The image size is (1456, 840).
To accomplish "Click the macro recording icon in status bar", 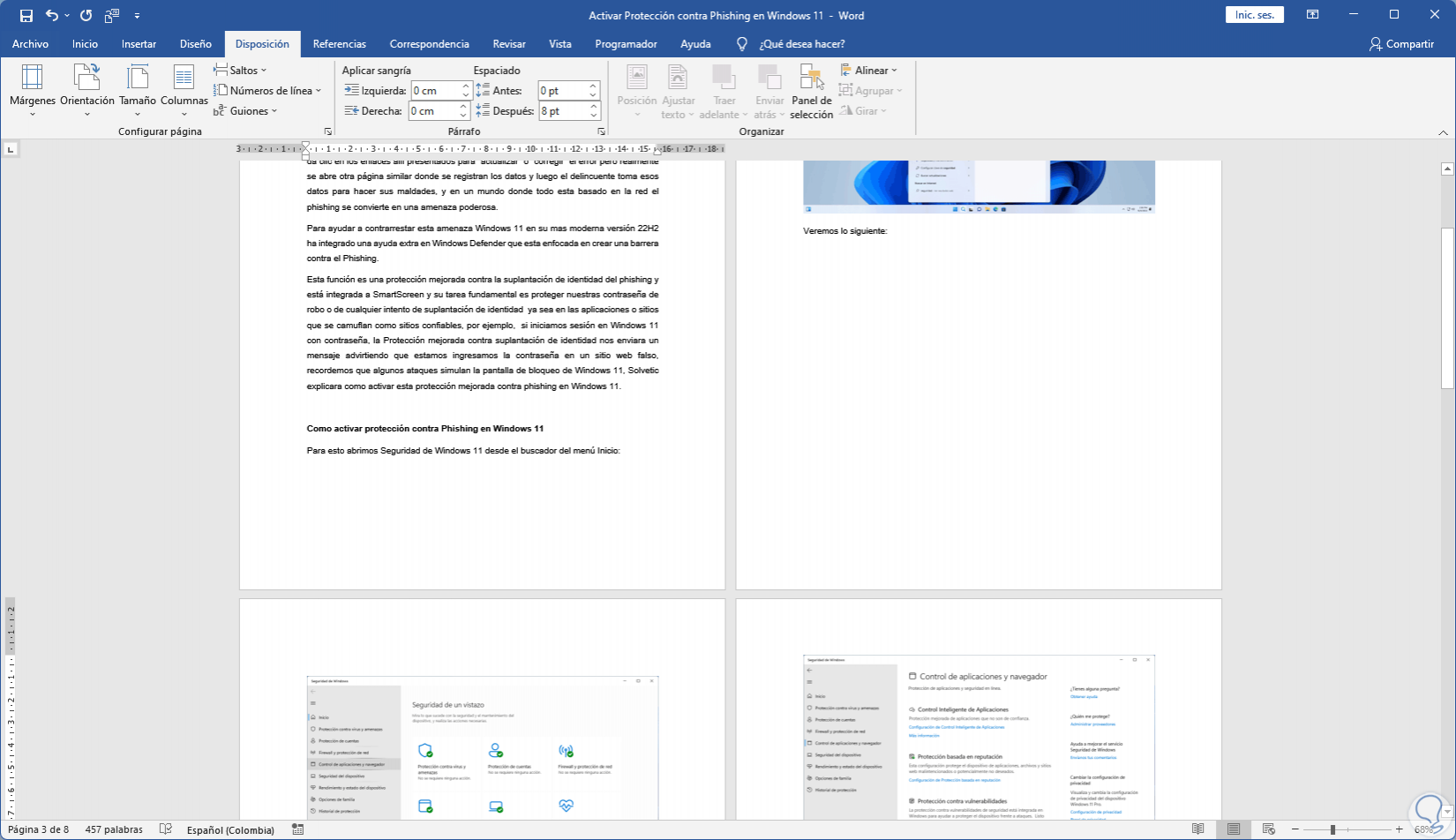I will (297, 829).
